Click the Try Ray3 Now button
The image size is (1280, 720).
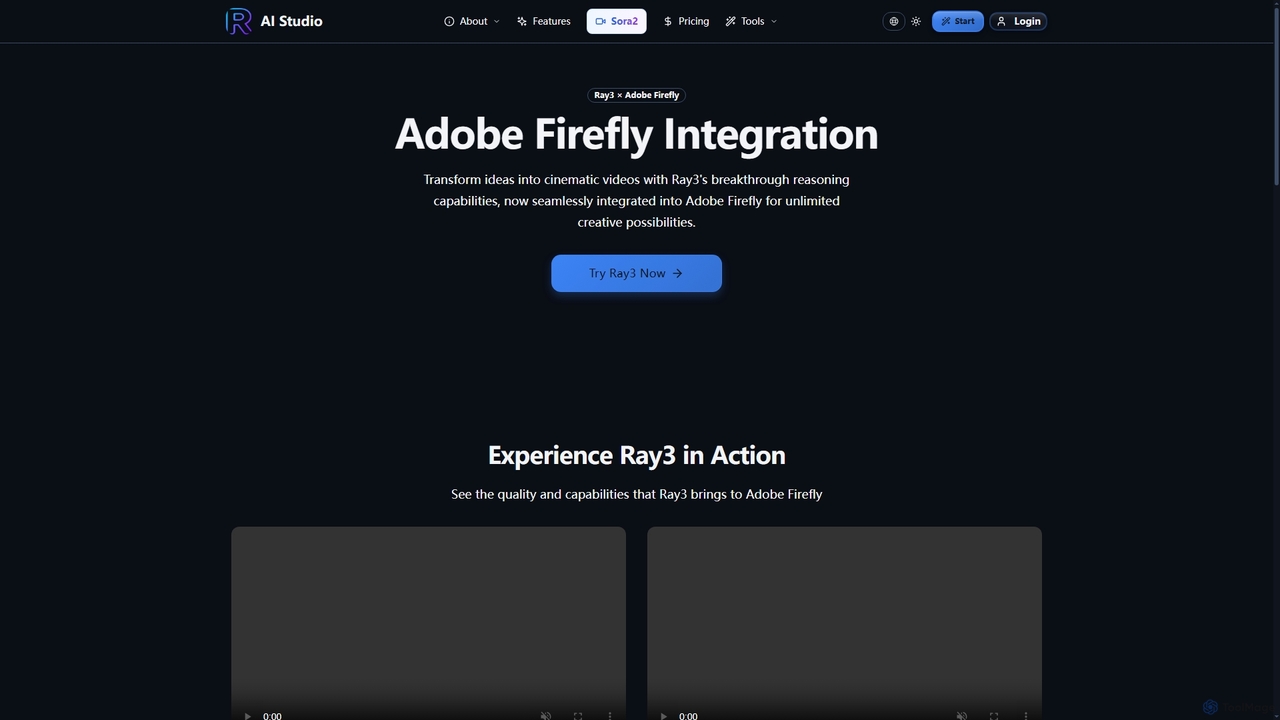click(636, 273)
